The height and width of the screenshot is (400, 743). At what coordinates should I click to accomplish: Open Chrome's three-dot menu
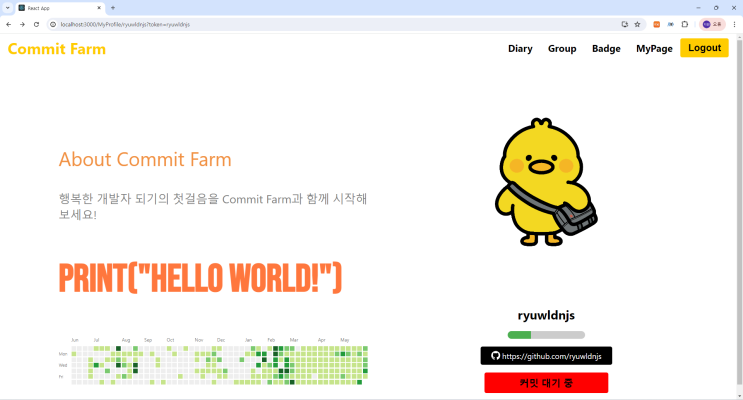(x=734, y=24)
